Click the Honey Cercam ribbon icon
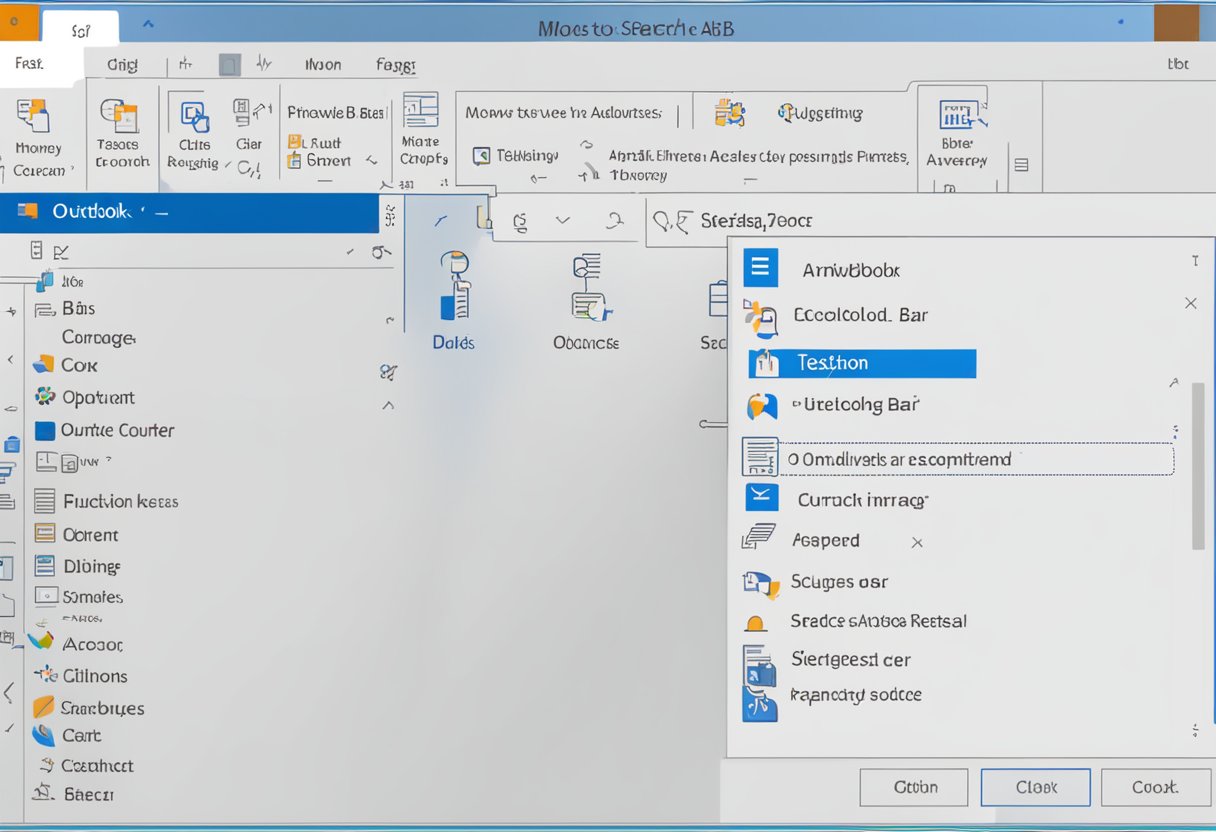This screenshot has height=832, width=1216. pyautogui.click(x=35, y=118)
